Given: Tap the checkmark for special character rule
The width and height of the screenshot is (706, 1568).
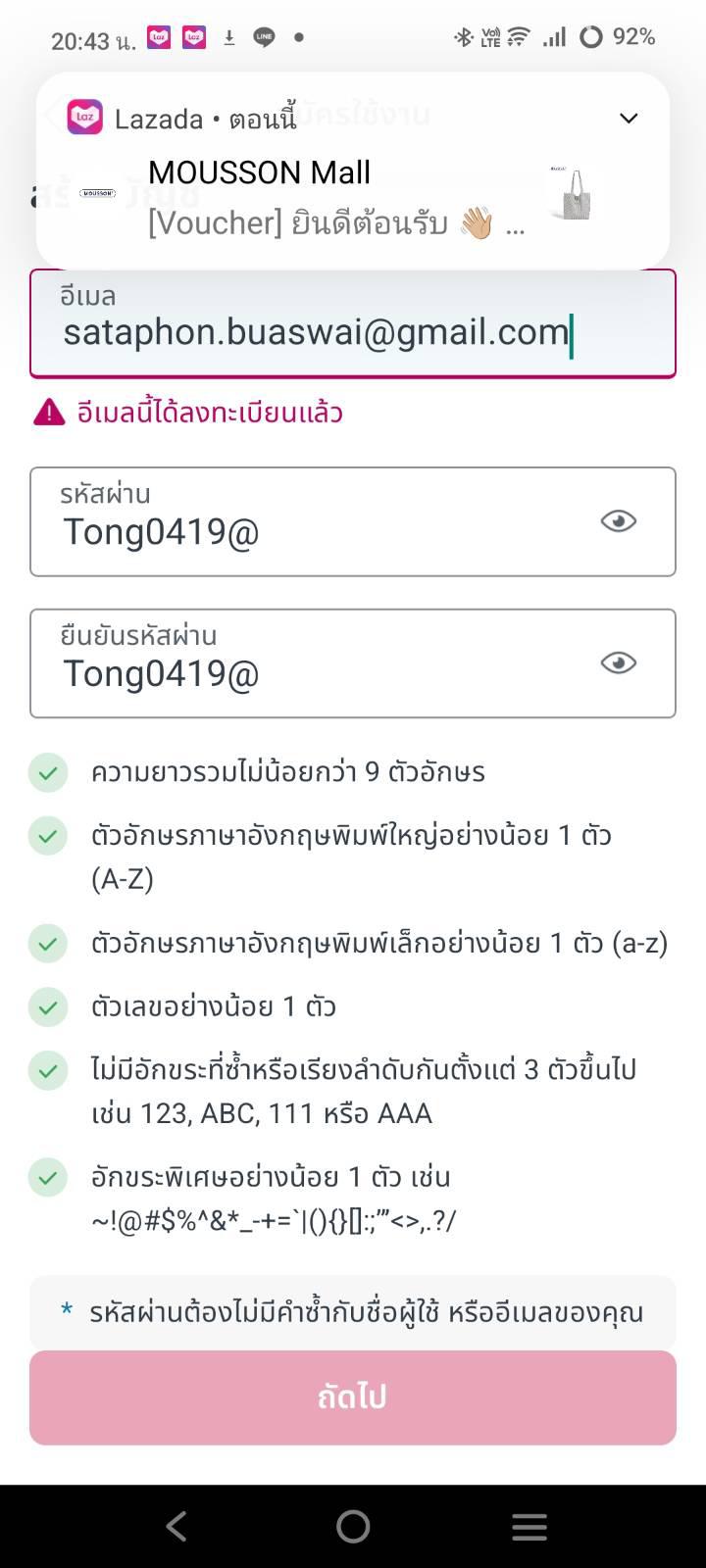Looking at the screenshot, I should coord(48,1177).
